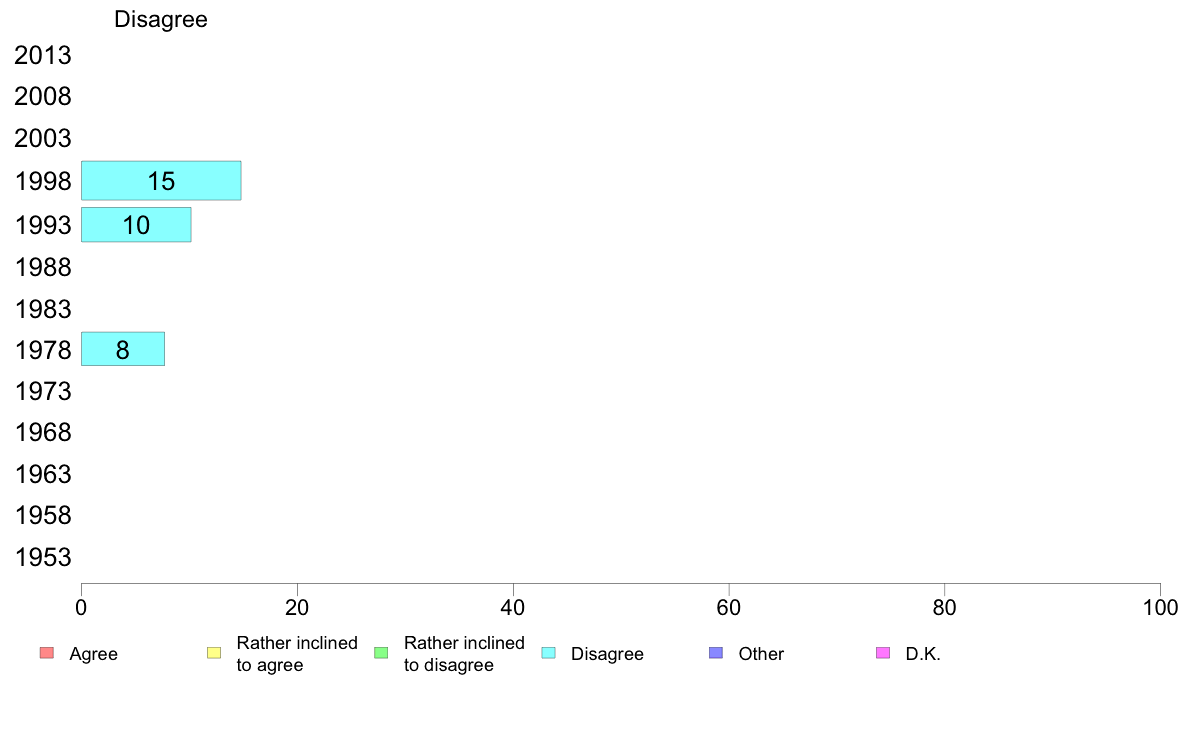This screenshot has width=1188, height=736.
Task: Click the 1988 year label
Action: 42,267
